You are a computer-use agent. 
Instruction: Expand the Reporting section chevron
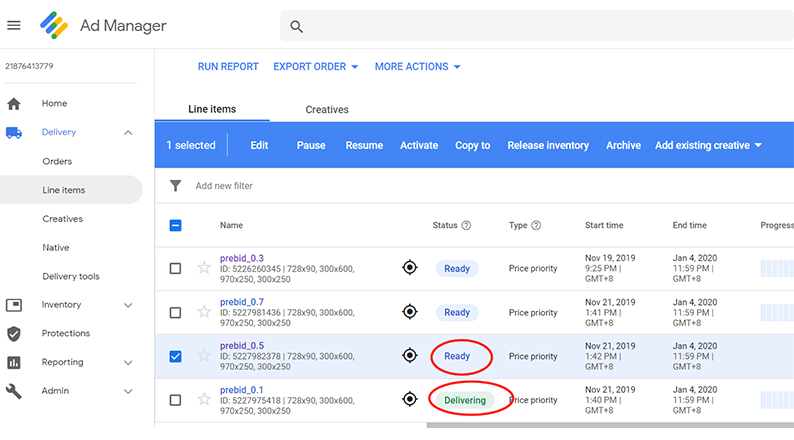tap(128, 363)
